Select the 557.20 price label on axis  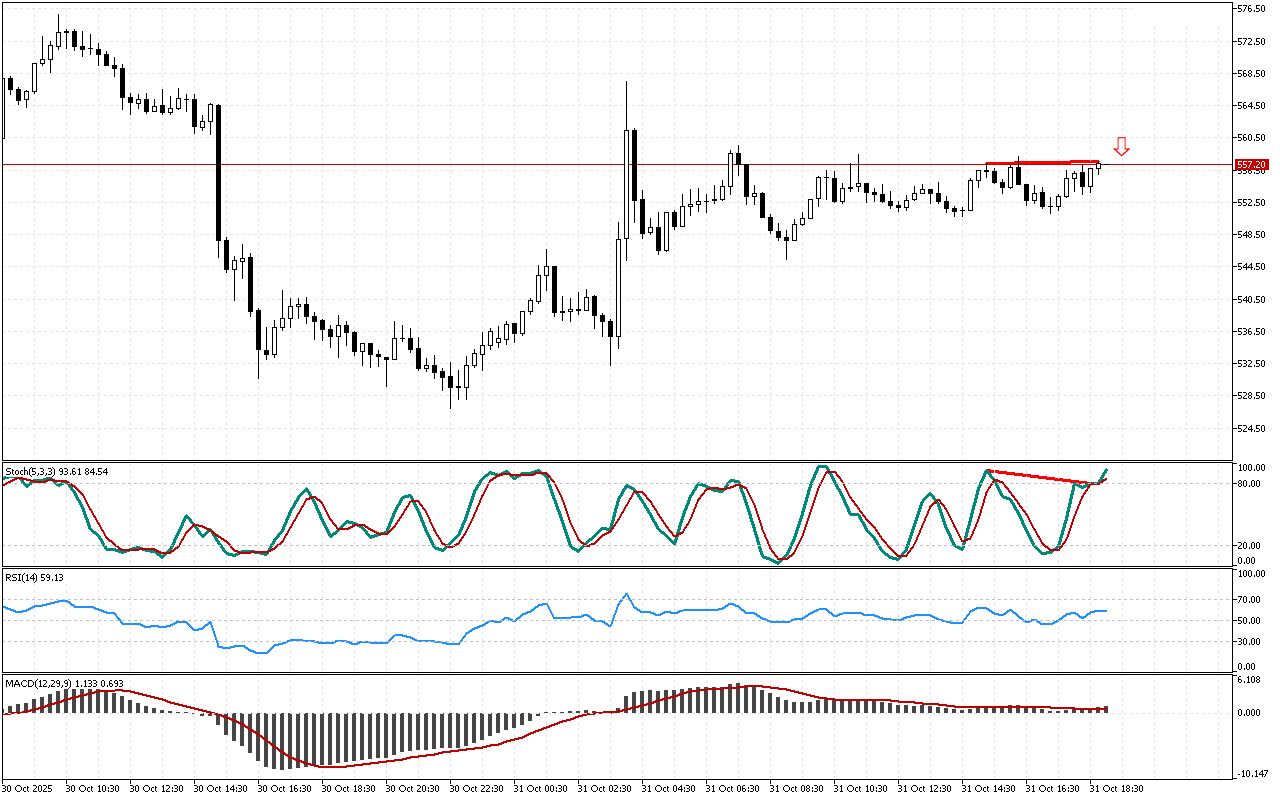point(1251,164)
